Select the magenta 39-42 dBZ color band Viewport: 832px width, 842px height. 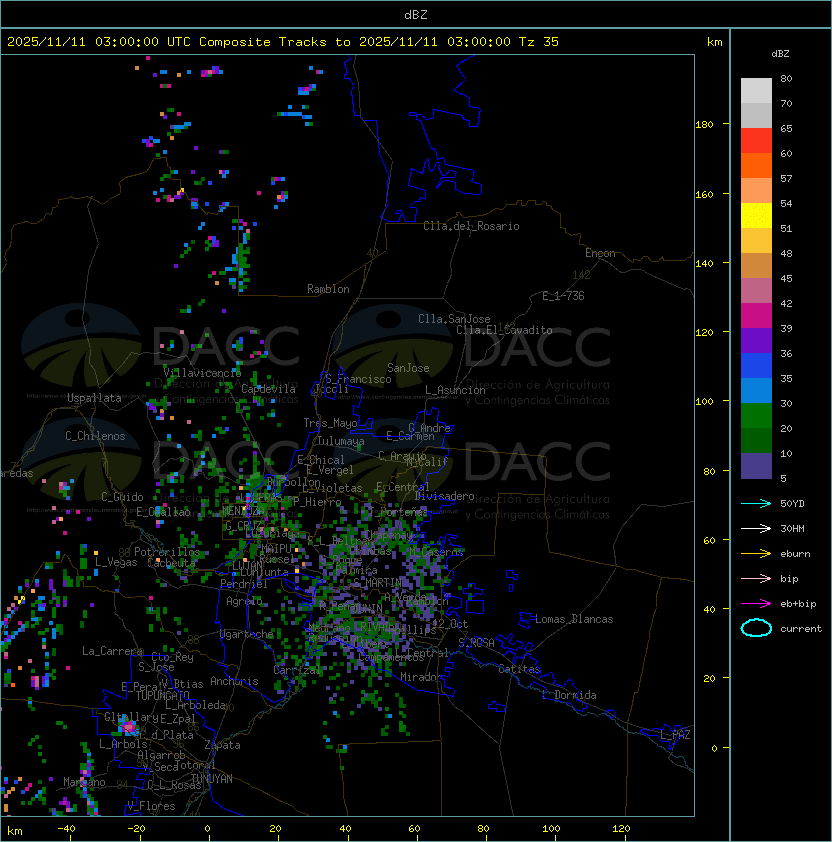[x=756, y=316]
